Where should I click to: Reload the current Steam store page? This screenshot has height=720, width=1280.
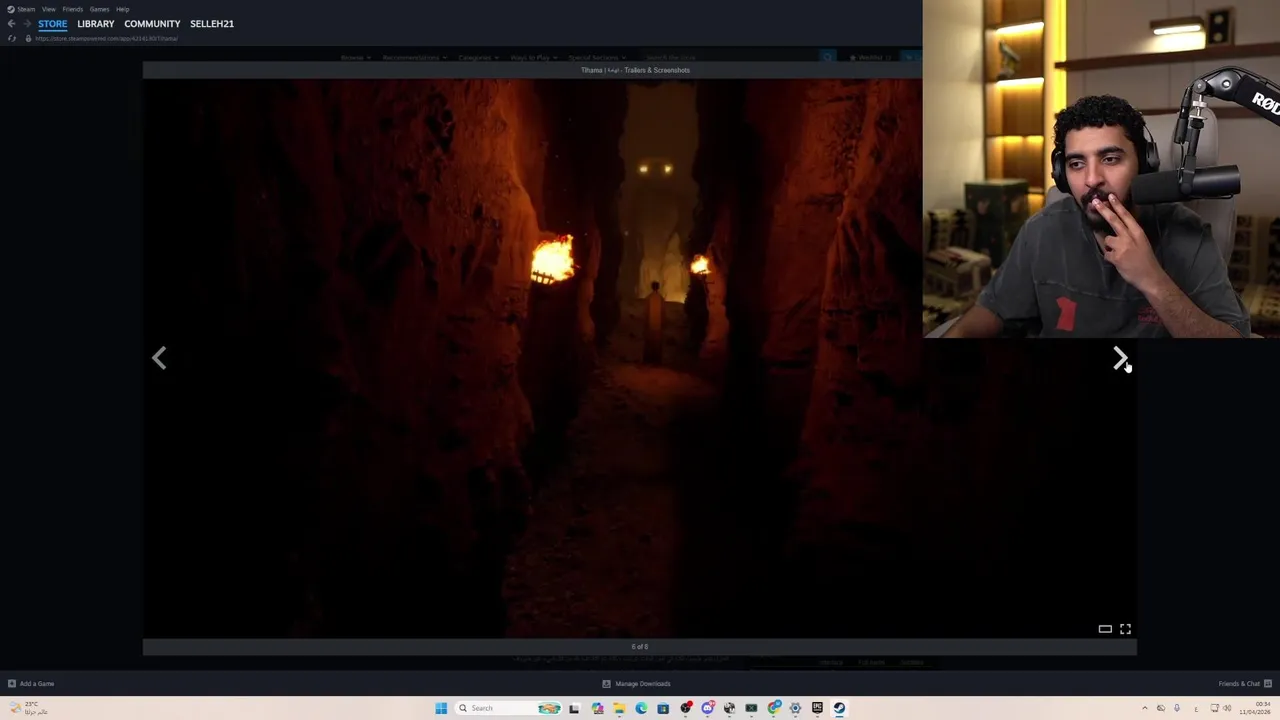(x=11, y=38)
